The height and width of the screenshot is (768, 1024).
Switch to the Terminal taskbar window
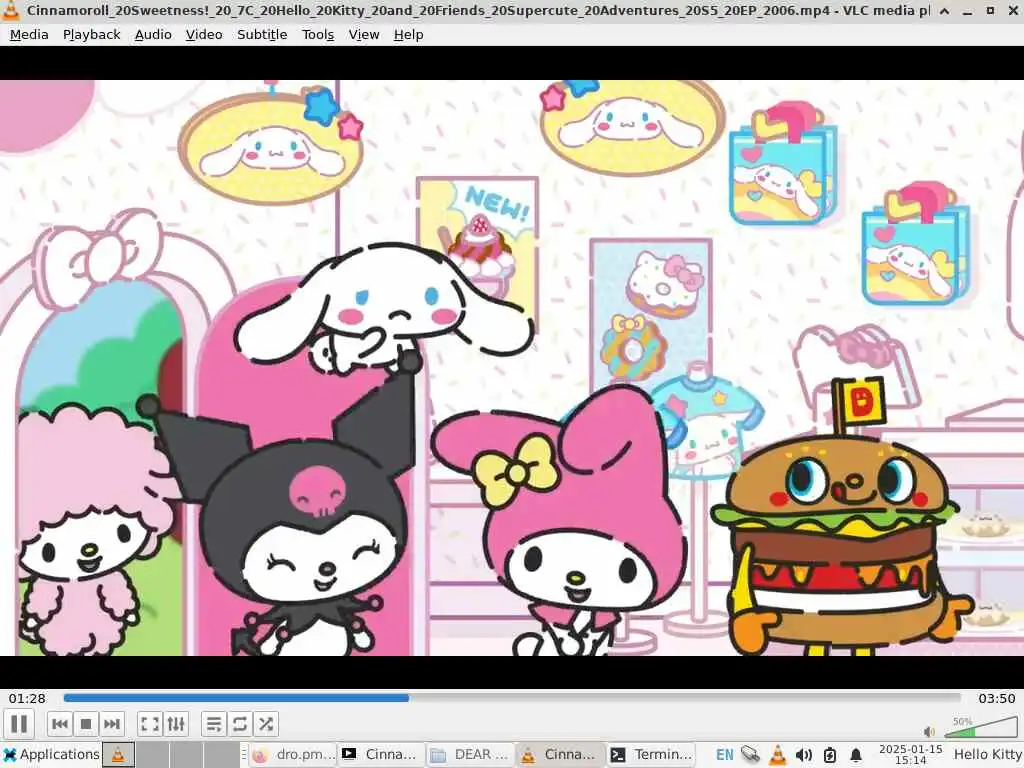pyautogui.click(x=650, y=755)
